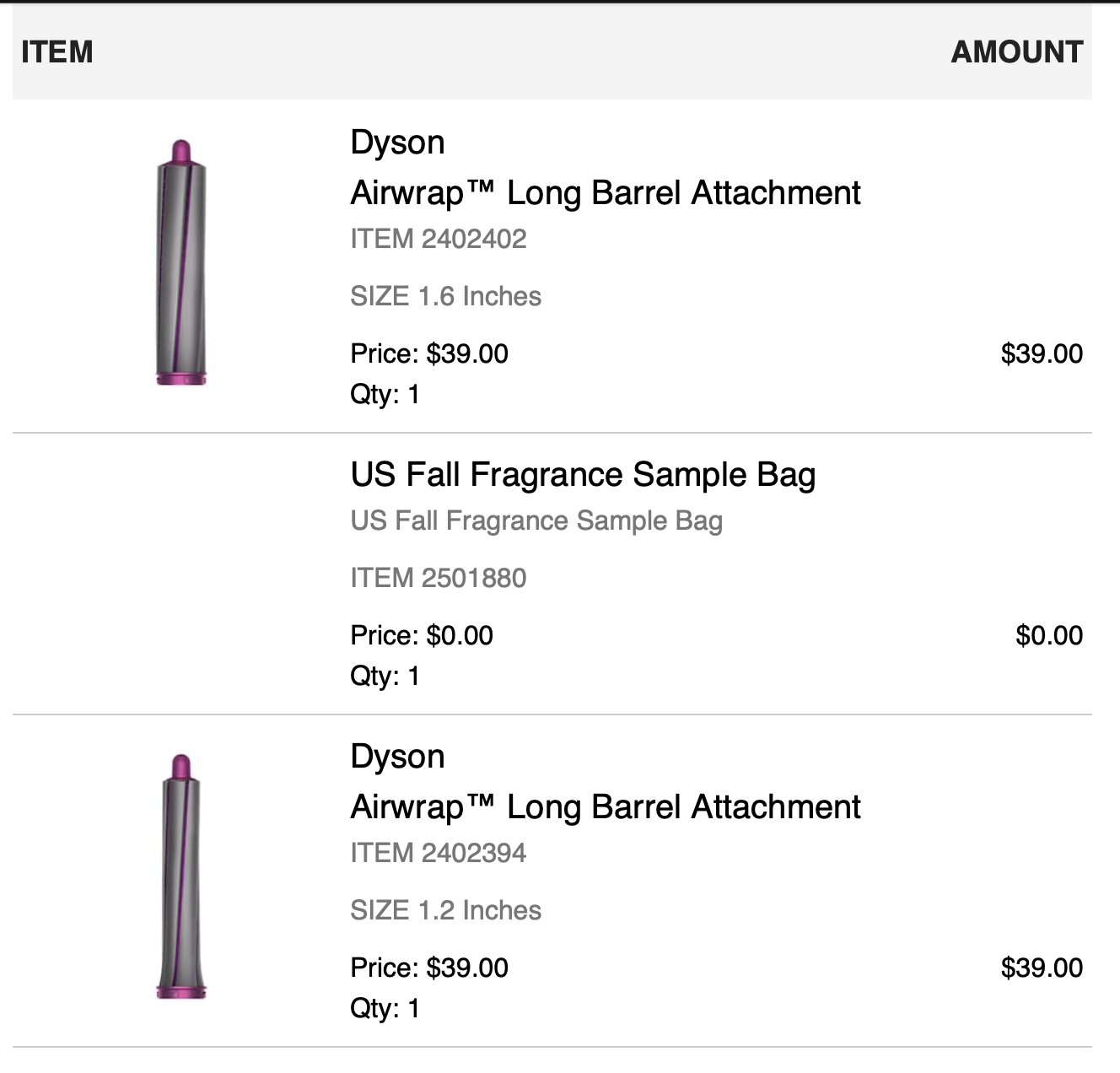Select the ITEM 2402402 number text
This screenshot has height=1073, width=1120.
[x=438, y=240]
